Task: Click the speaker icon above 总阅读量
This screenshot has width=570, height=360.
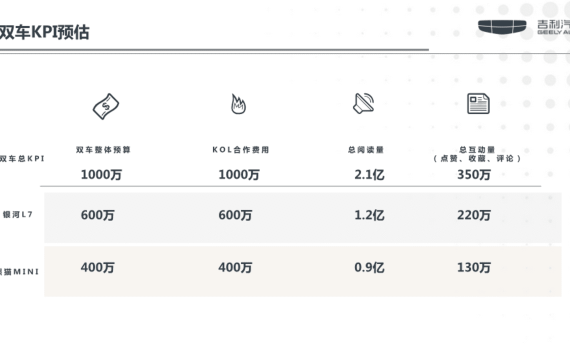Action: (x=364, y=103)
